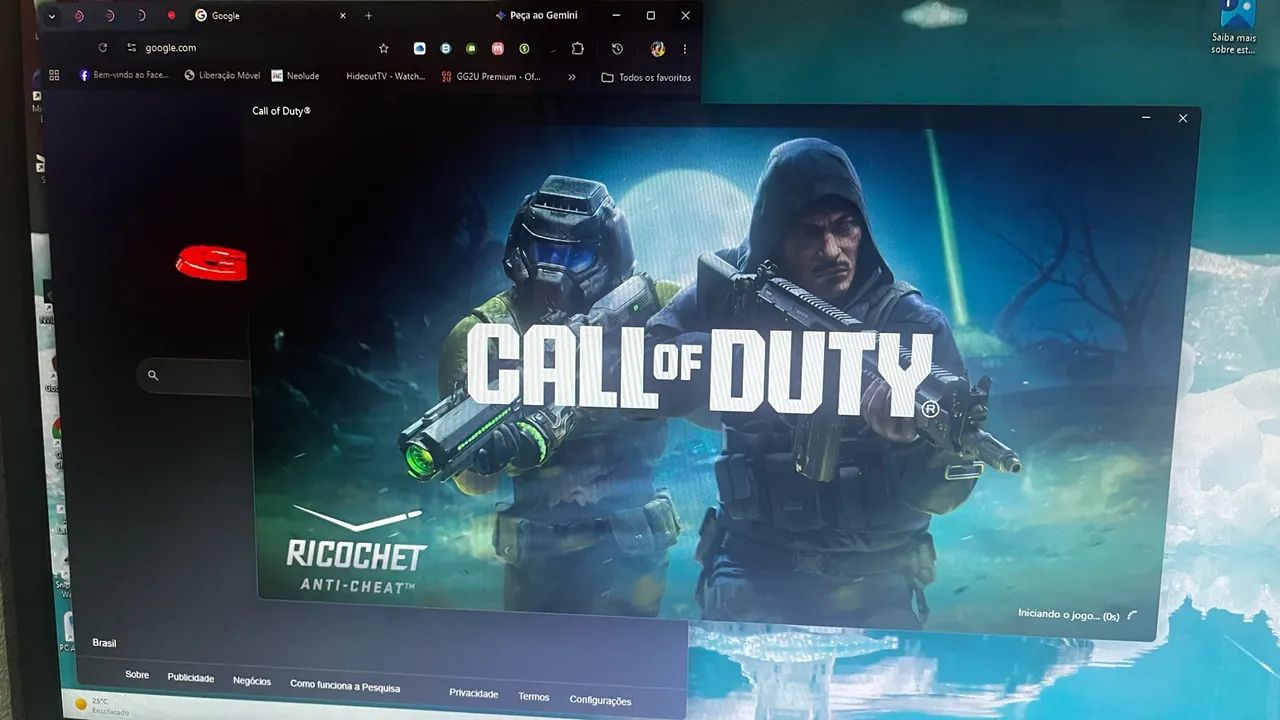Viewport: 1280px width, 720px height.
Task: Switch to the first pinned tab
Action: 79,16
